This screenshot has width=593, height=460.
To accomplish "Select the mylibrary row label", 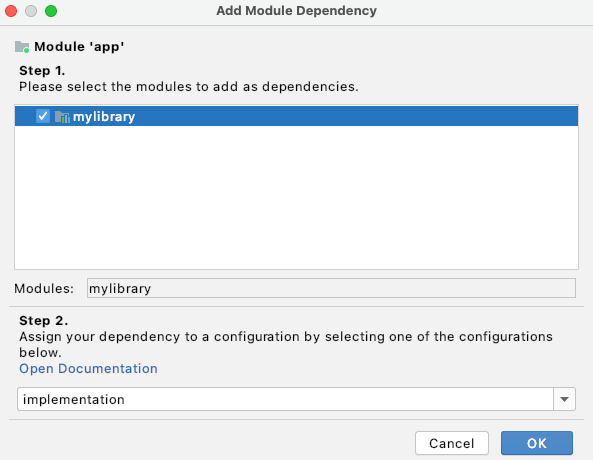I will [104, 117].
